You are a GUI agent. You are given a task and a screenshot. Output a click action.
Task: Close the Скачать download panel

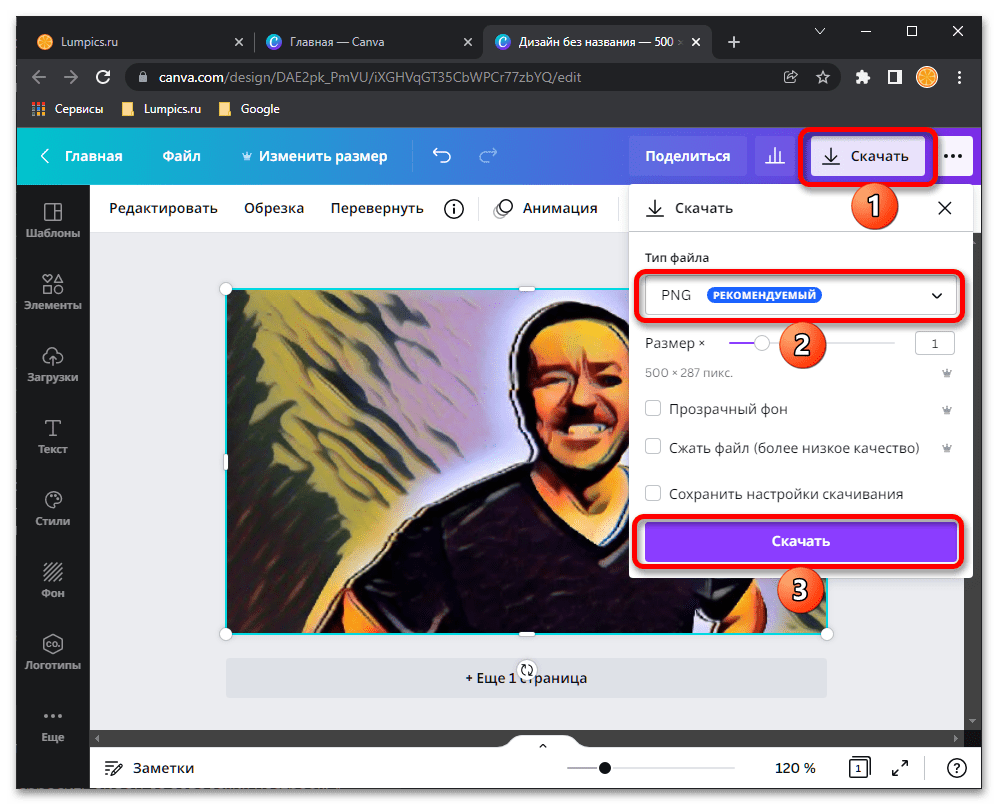(x=945, y=208)
